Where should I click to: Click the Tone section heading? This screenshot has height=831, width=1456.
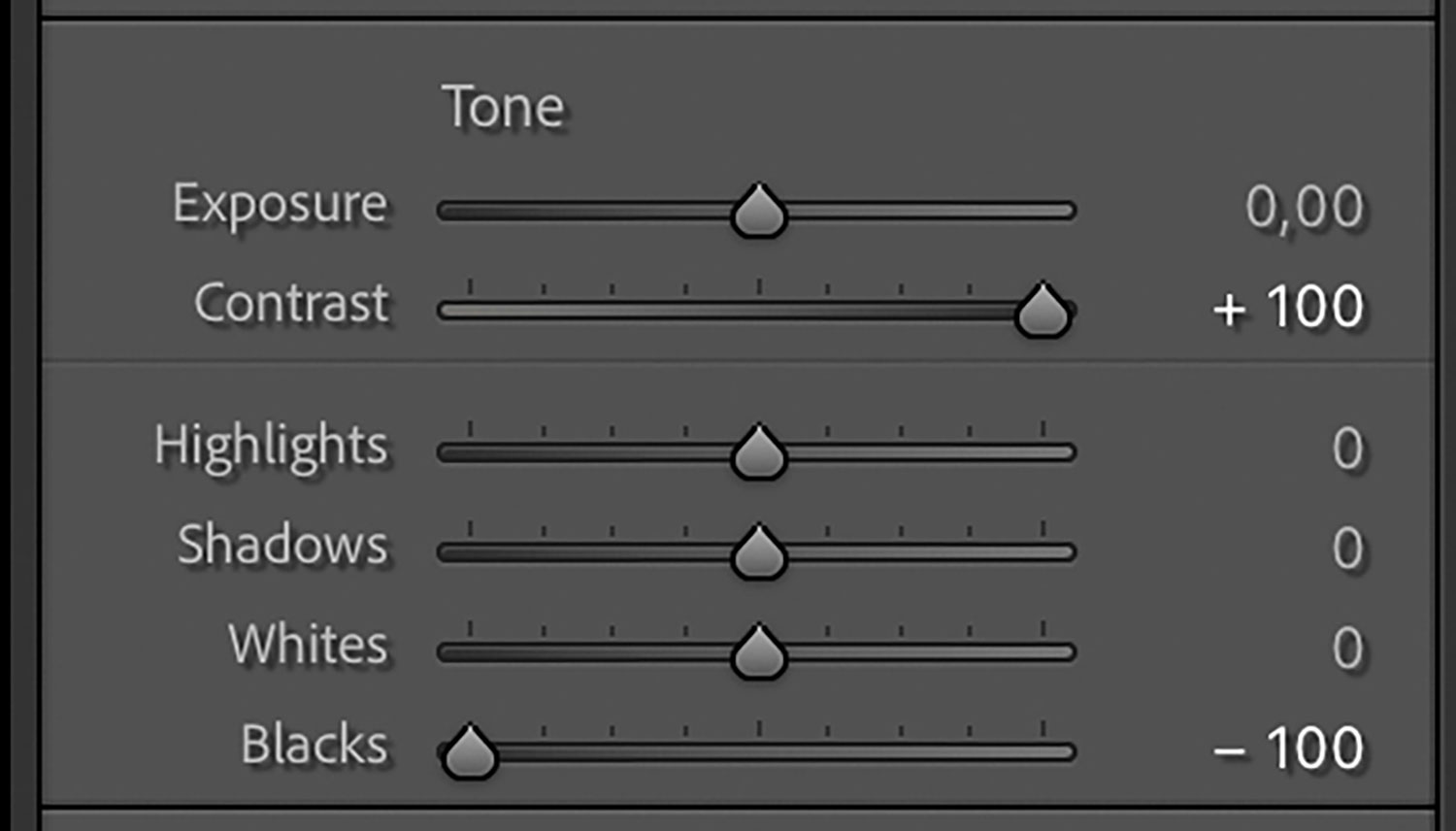click(503, 107)
